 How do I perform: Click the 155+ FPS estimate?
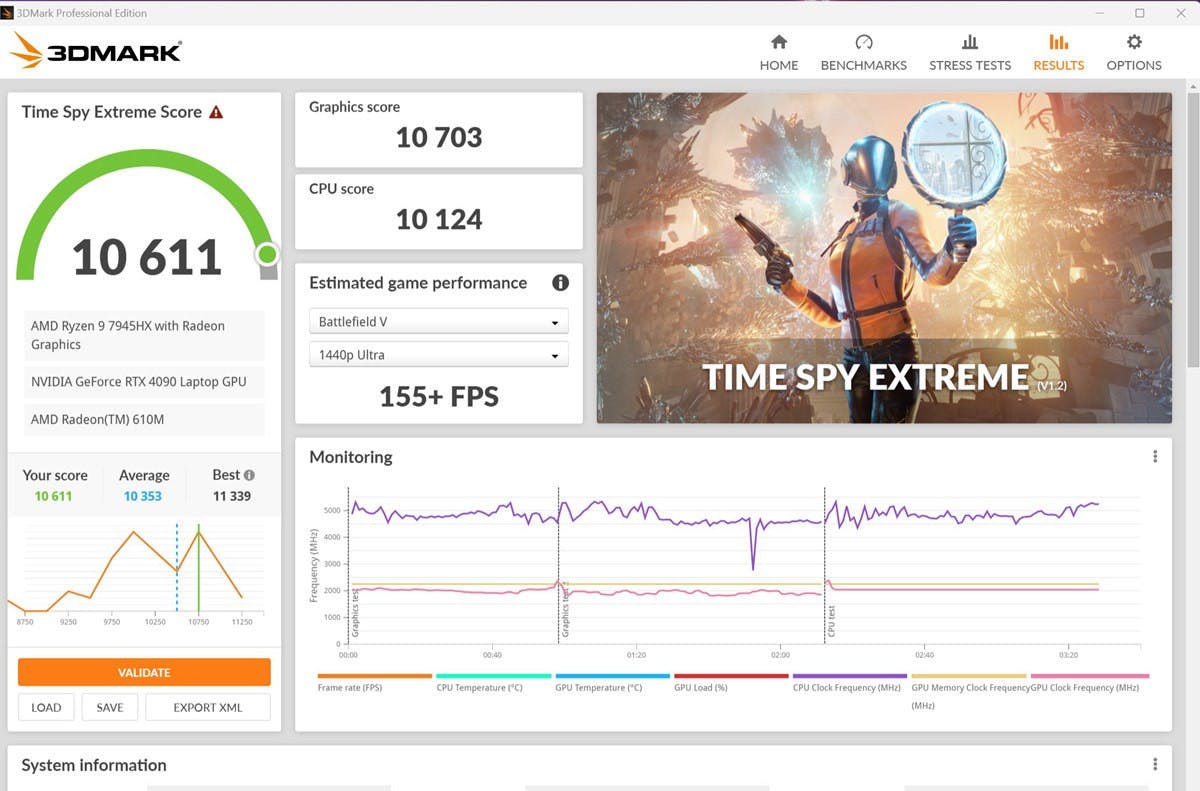click(x=439, y=397)
